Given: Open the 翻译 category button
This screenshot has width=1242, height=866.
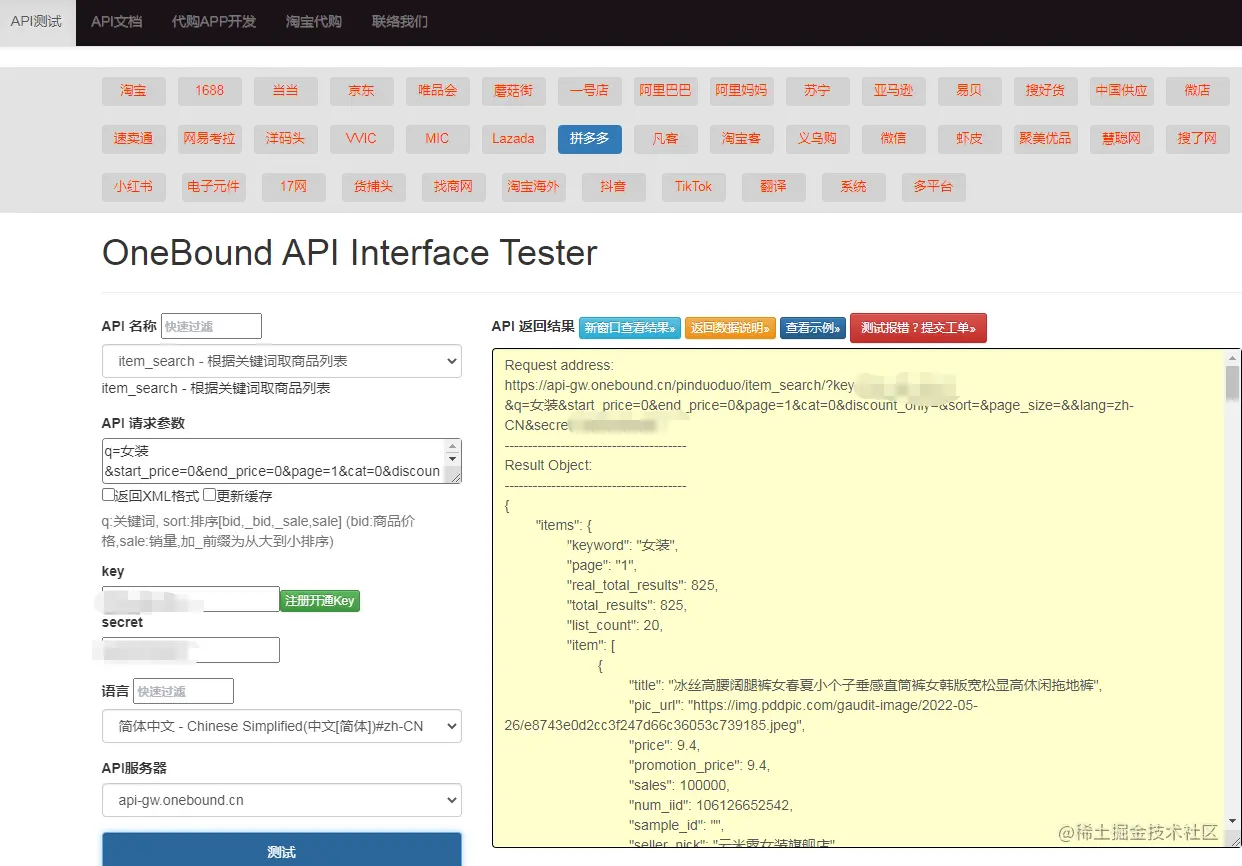Looking at the screenshot, I should [774, 187].
